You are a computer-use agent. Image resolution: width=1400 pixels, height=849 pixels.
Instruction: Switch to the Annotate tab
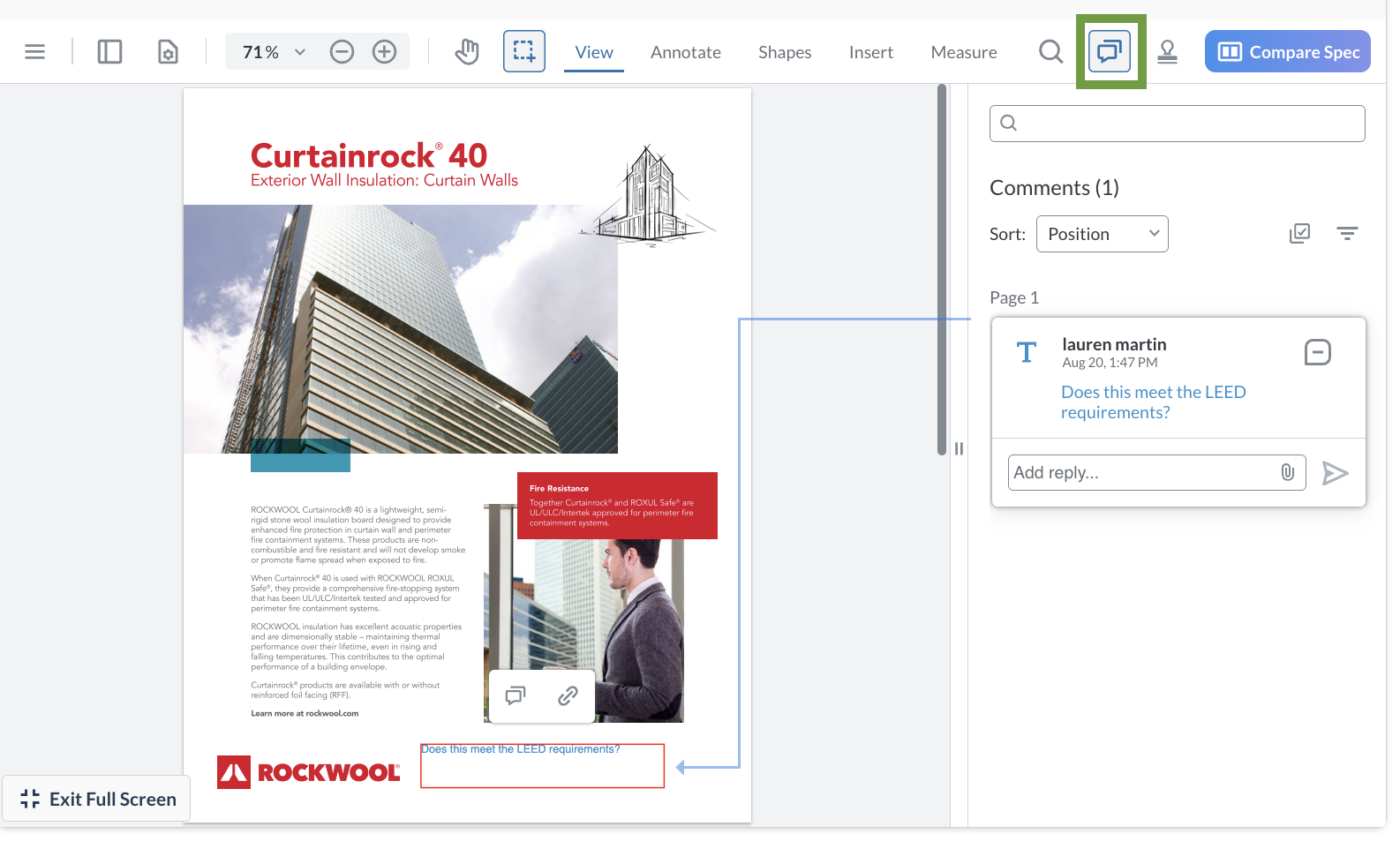686,52
